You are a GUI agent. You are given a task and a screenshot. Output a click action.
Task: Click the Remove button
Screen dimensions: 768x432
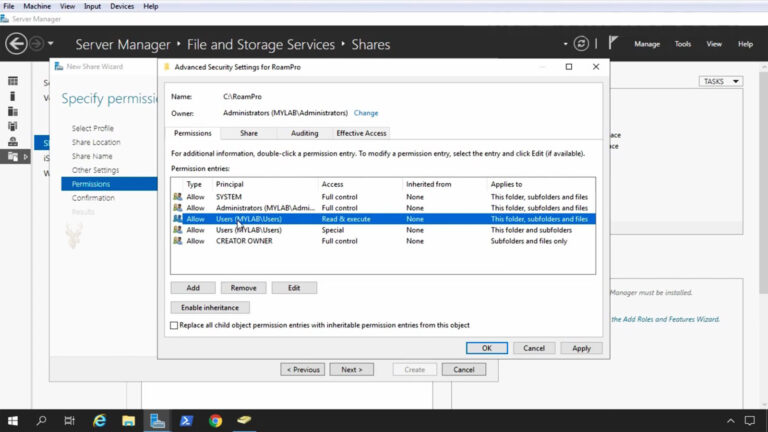[243, 288]
